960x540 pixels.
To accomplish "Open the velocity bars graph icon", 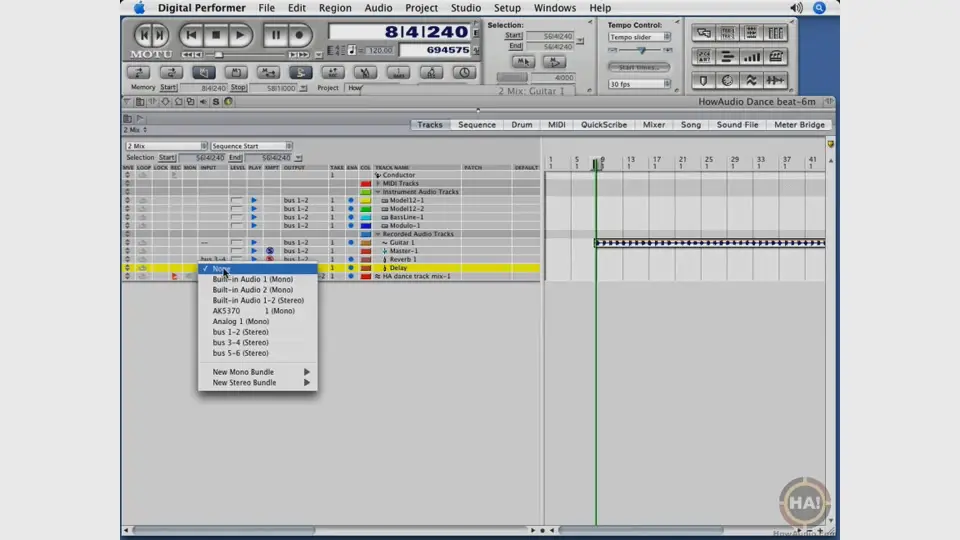I will 751,57.
